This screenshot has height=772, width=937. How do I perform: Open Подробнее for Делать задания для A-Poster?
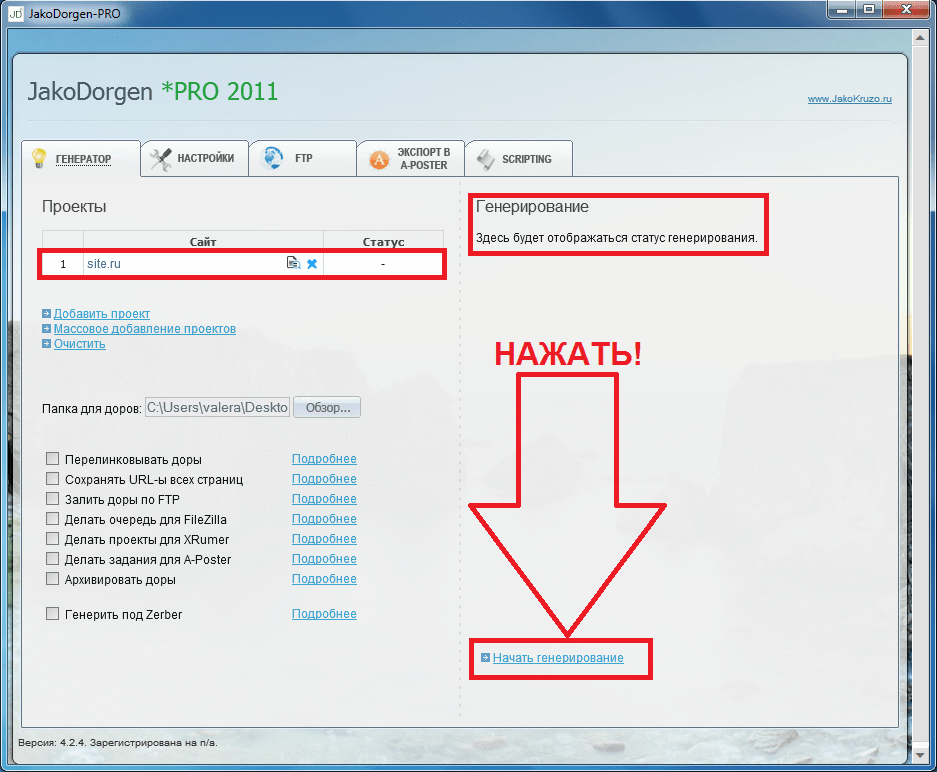click(x=324, y=559)
